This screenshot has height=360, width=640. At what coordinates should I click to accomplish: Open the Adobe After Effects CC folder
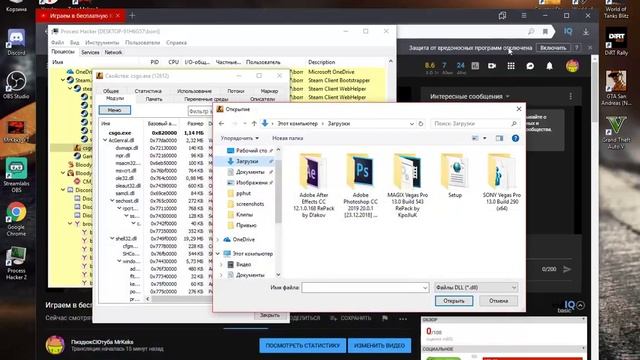pyautogui.click(x=313, y=186)
